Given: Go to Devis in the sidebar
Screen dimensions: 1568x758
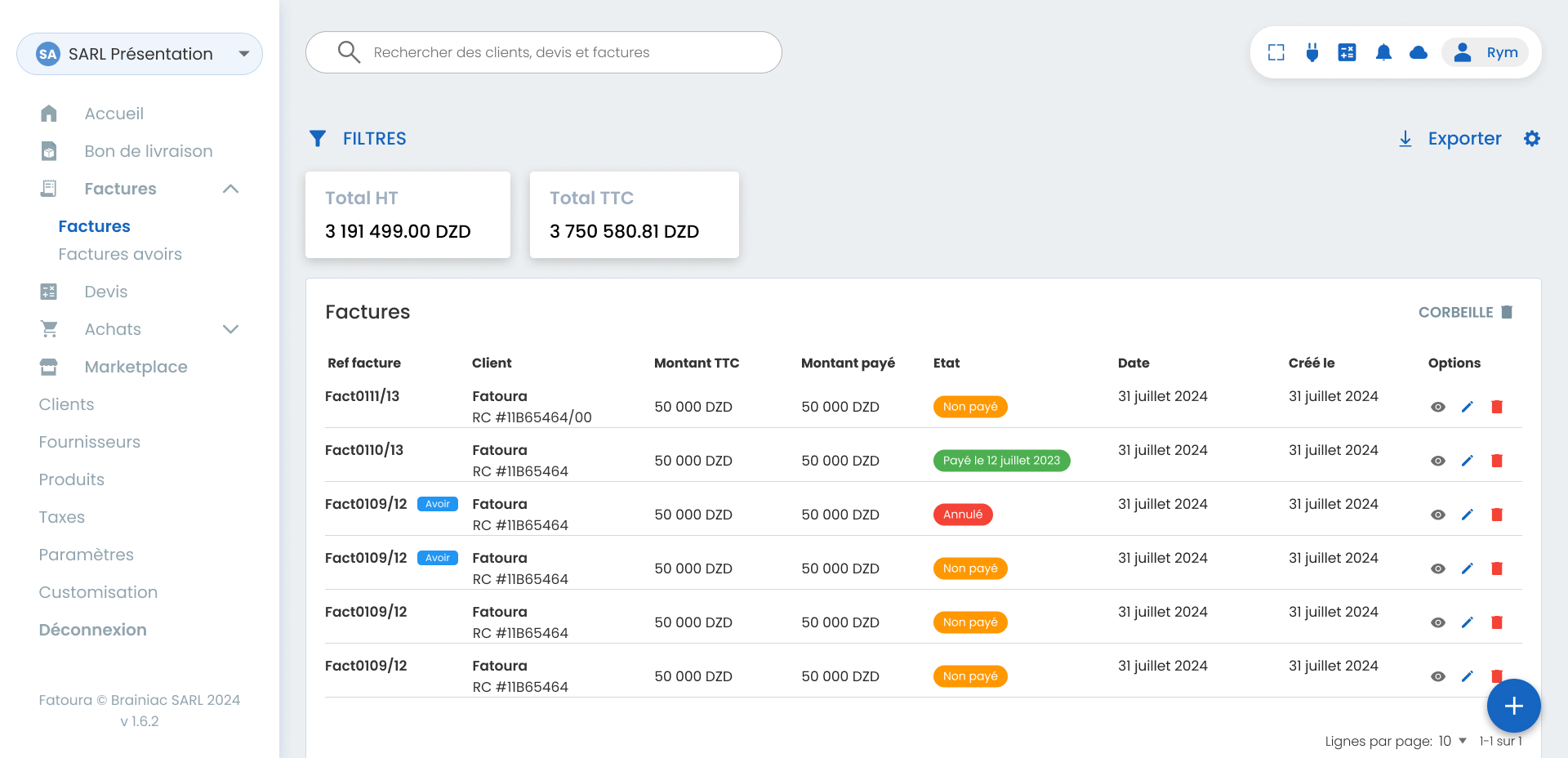Looking at the screenshot, I should [106, 292].
